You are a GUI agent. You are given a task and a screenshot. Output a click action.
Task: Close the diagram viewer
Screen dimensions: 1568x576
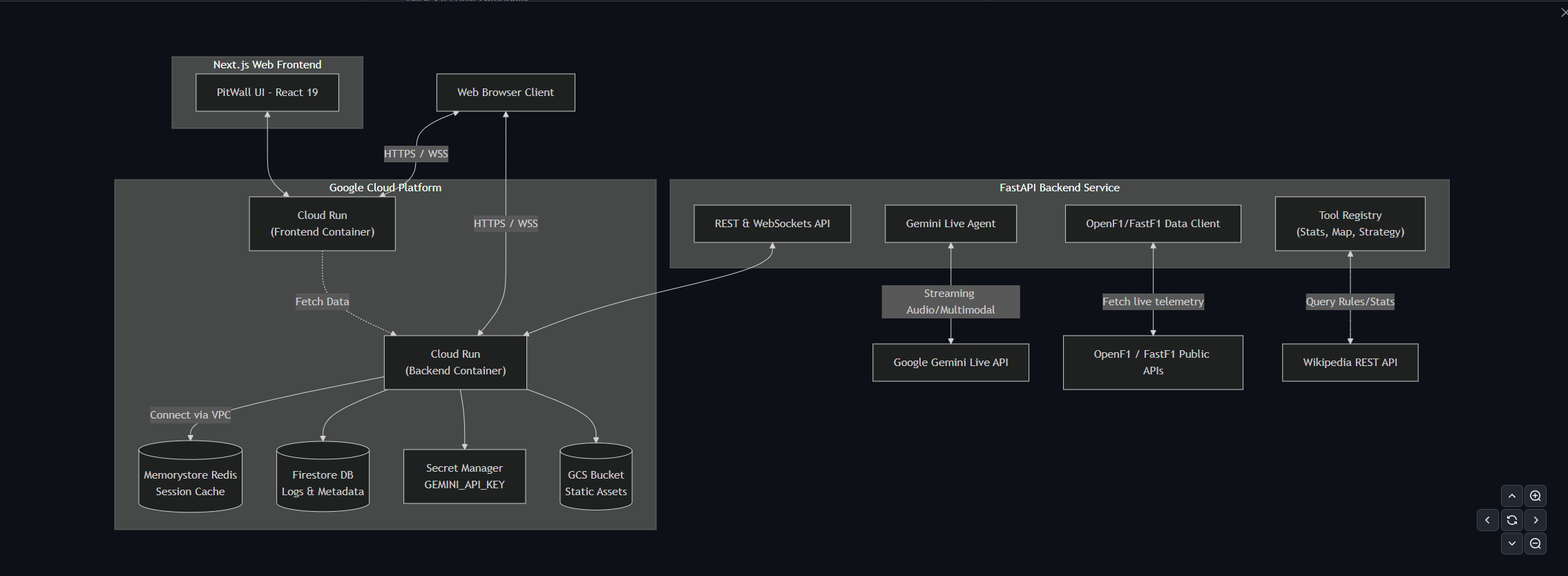1564,12
